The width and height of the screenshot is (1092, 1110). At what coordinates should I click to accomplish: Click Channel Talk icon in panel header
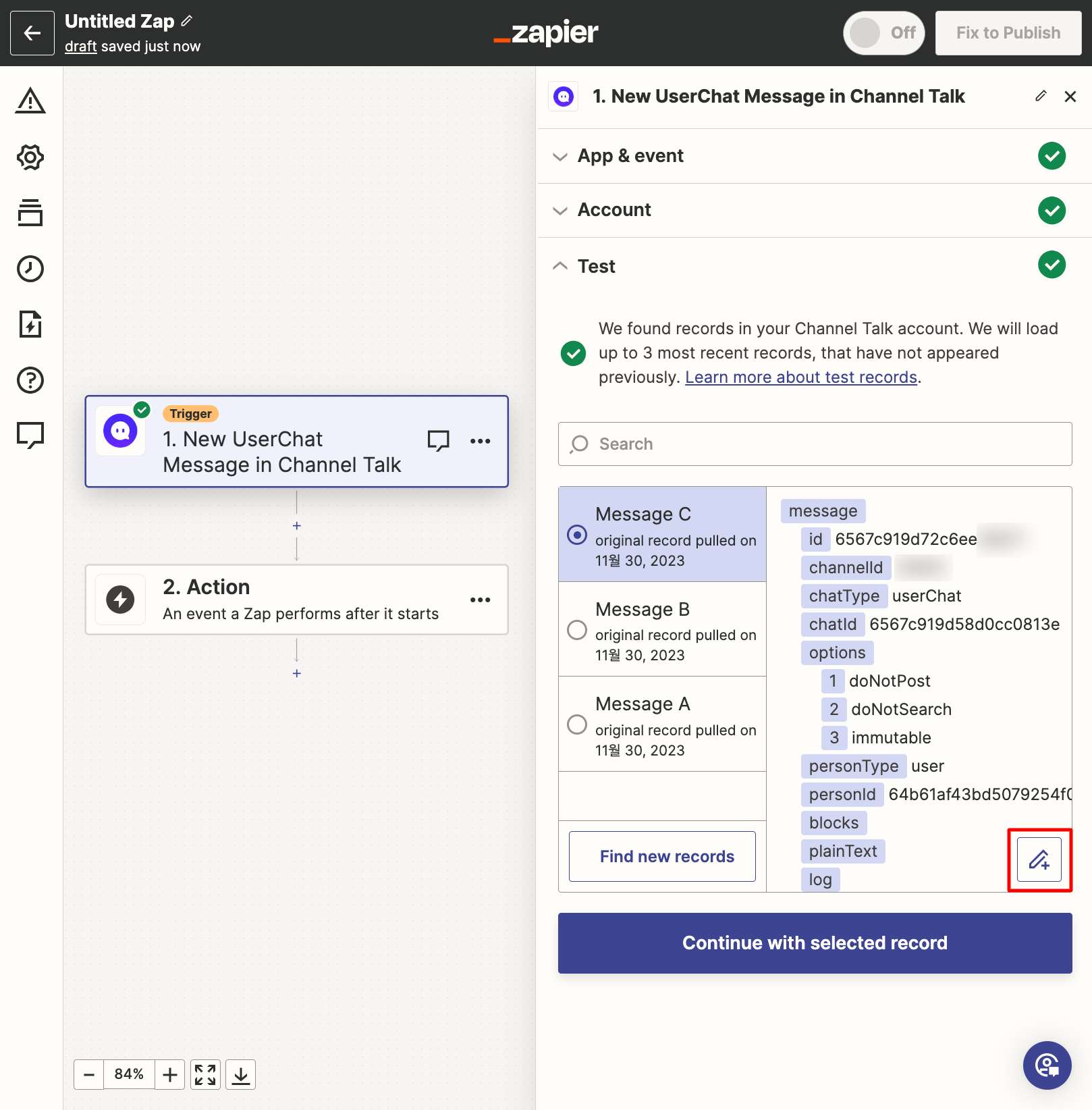click(x=564, y=97)
